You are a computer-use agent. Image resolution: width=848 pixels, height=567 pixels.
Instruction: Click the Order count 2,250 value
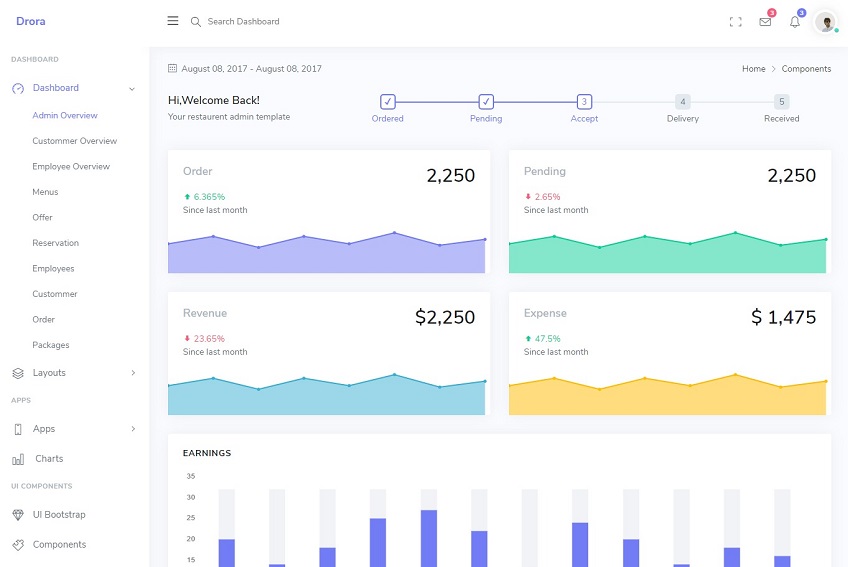[x=450, y=175]
